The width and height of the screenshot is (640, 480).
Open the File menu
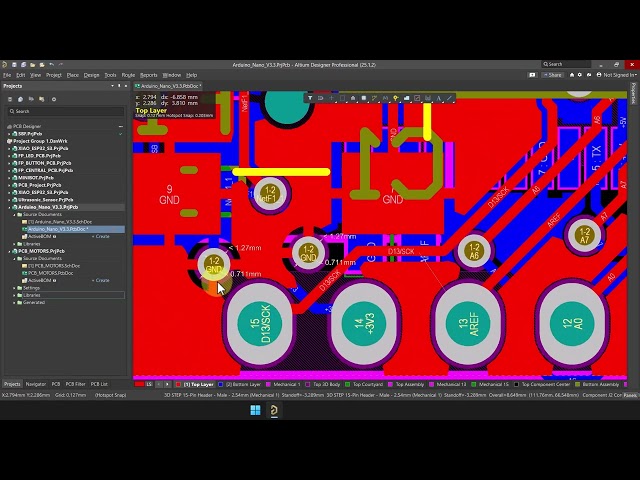pyautogui.click(x=7, y=75)
